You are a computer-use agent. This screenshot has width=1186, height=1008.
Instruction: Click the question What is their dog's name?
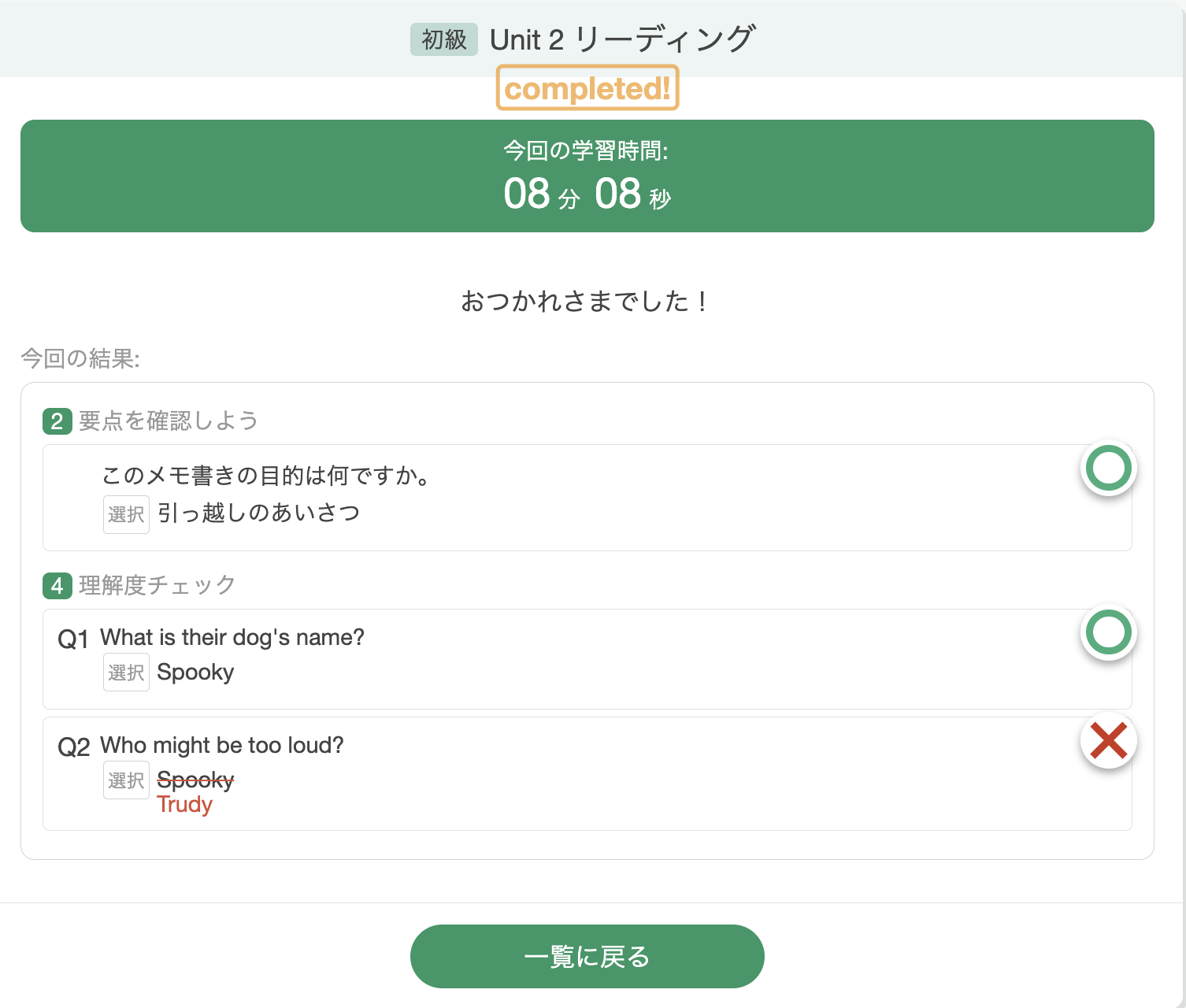click(232, 637)
